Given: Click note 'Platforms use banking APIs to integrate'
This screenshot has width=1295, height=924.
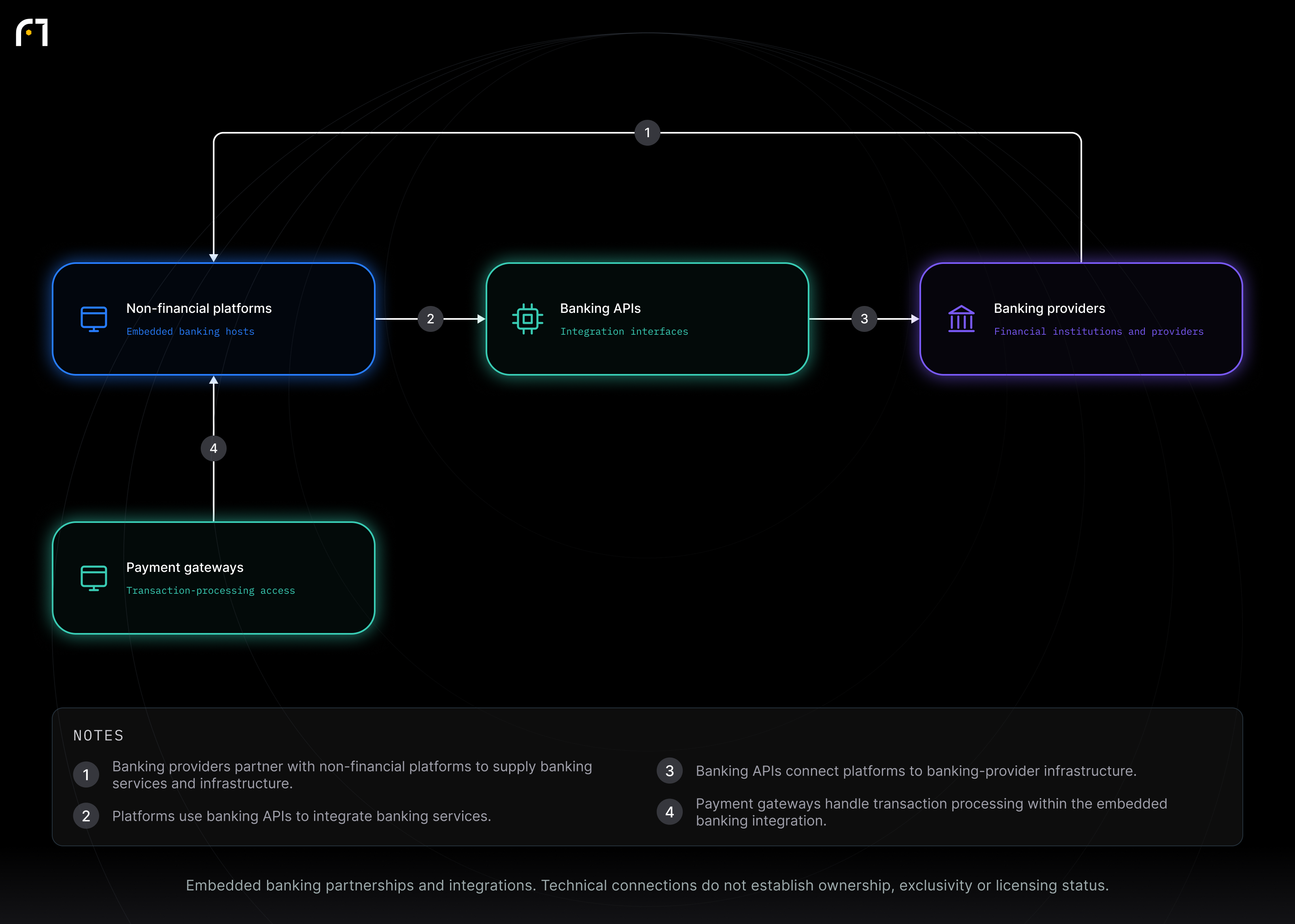Looking at the screenshot, I should (301, 816).
